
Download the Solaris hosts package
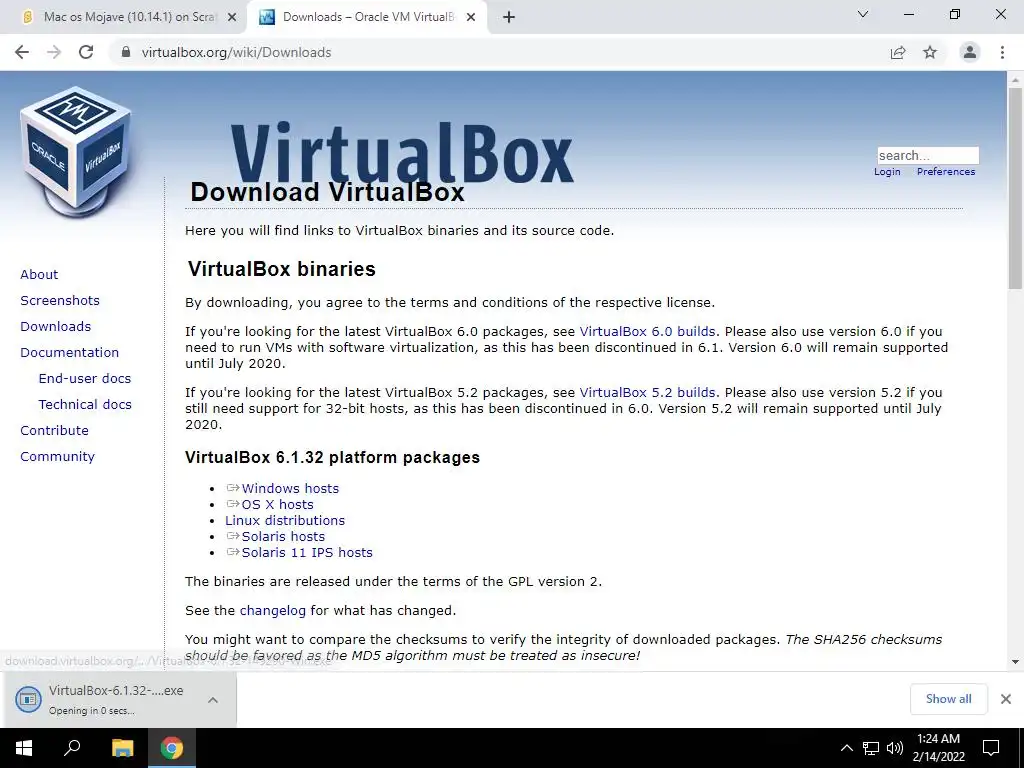pos(283,537)
